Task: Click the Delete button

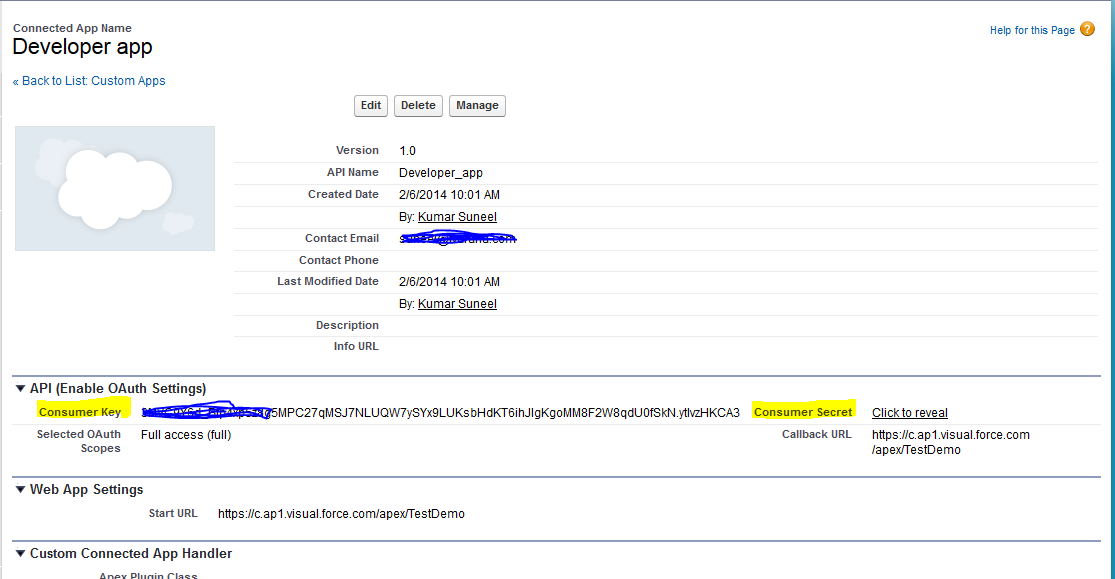Action: tap(417, 105)
